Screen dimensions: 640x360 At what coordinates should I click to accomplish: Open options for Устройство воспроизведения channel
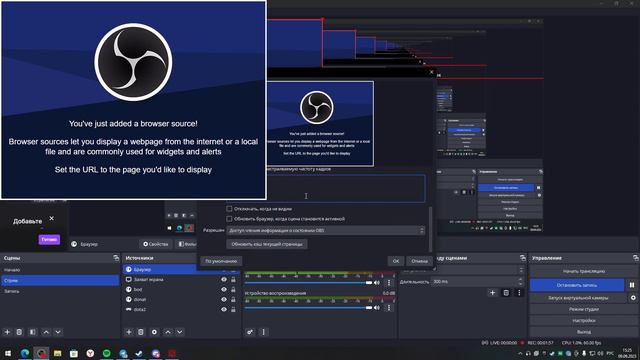point(389,308)
